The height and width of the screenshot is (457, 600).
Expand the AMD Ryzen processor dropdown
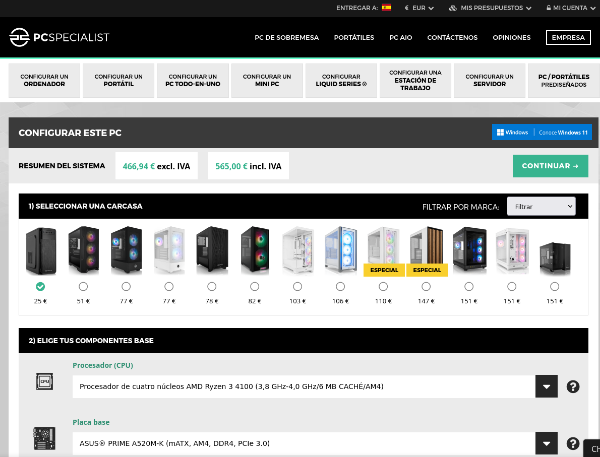546,387
